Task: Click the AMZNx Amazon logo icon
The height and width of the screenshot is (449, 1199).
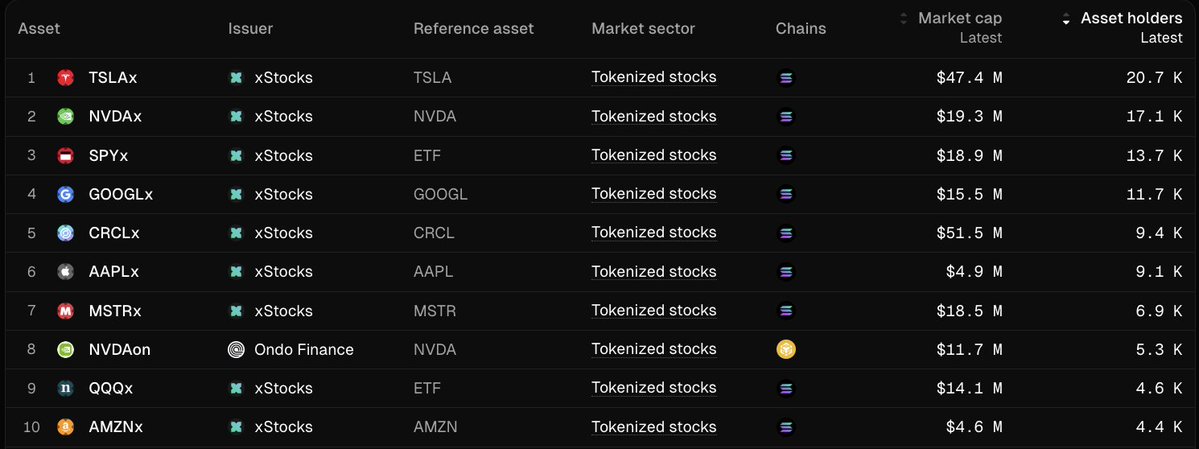Action: point(66,427)
